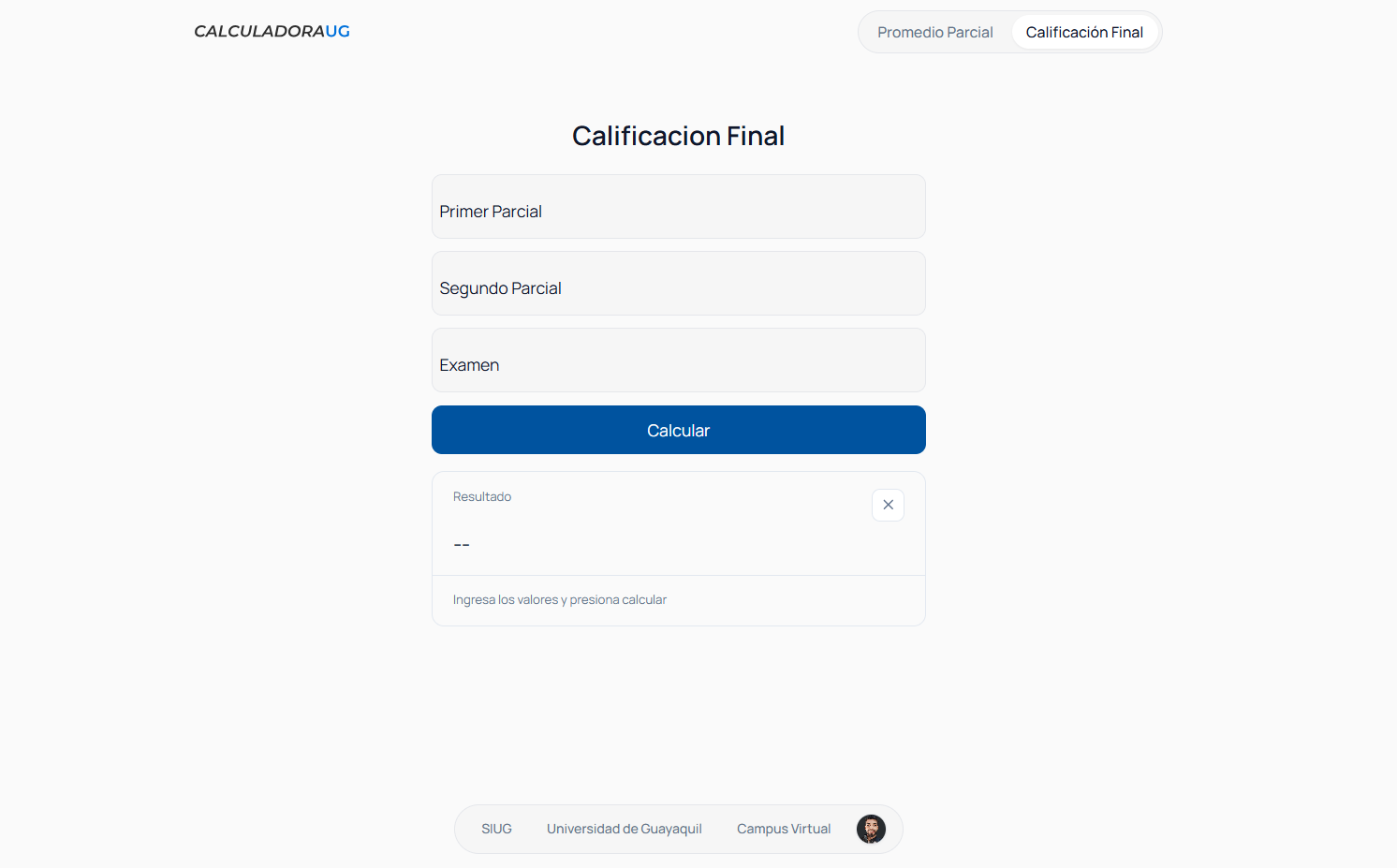The image size is (1397, 868).
Task: Click the blue UG part of logo
Action: tap(338, 31)
